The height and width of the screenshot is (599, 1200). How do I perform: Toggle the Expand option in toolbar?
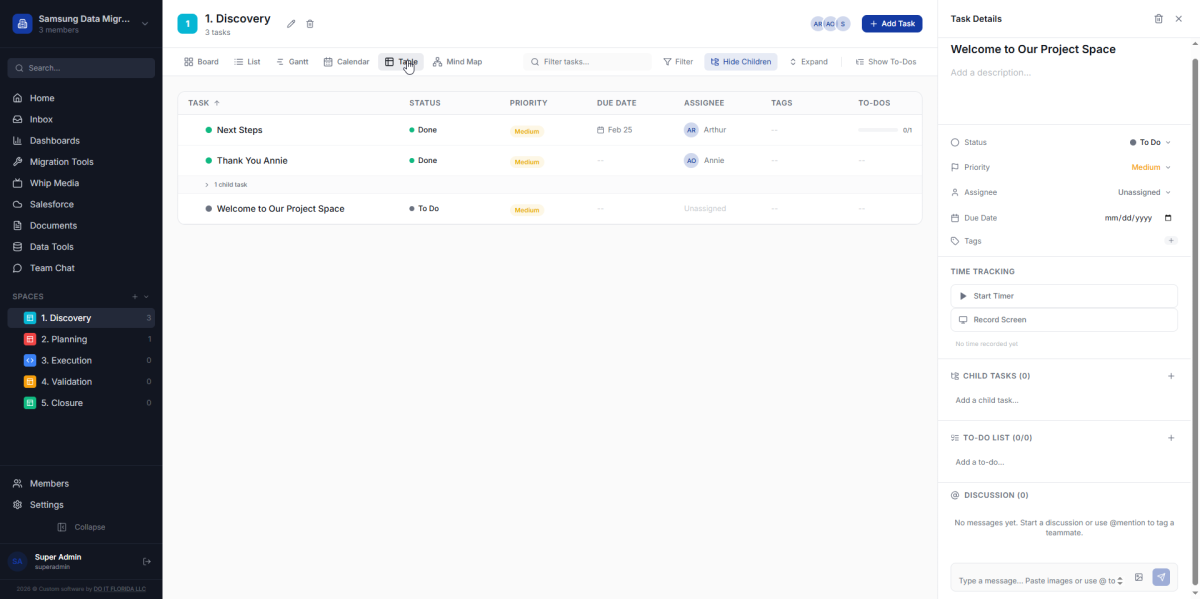[x=808, y=62]
